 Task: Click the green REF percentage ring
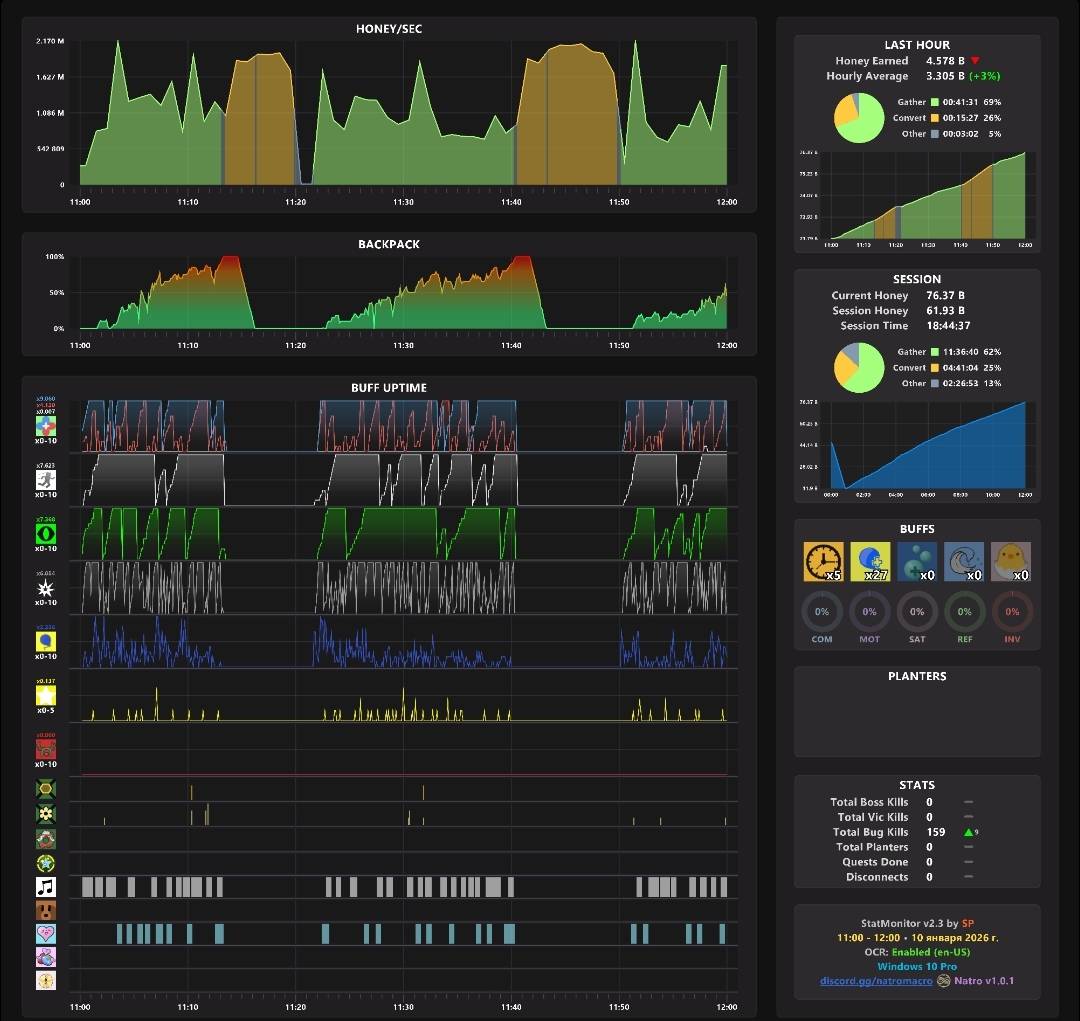[x=964, y=612]
